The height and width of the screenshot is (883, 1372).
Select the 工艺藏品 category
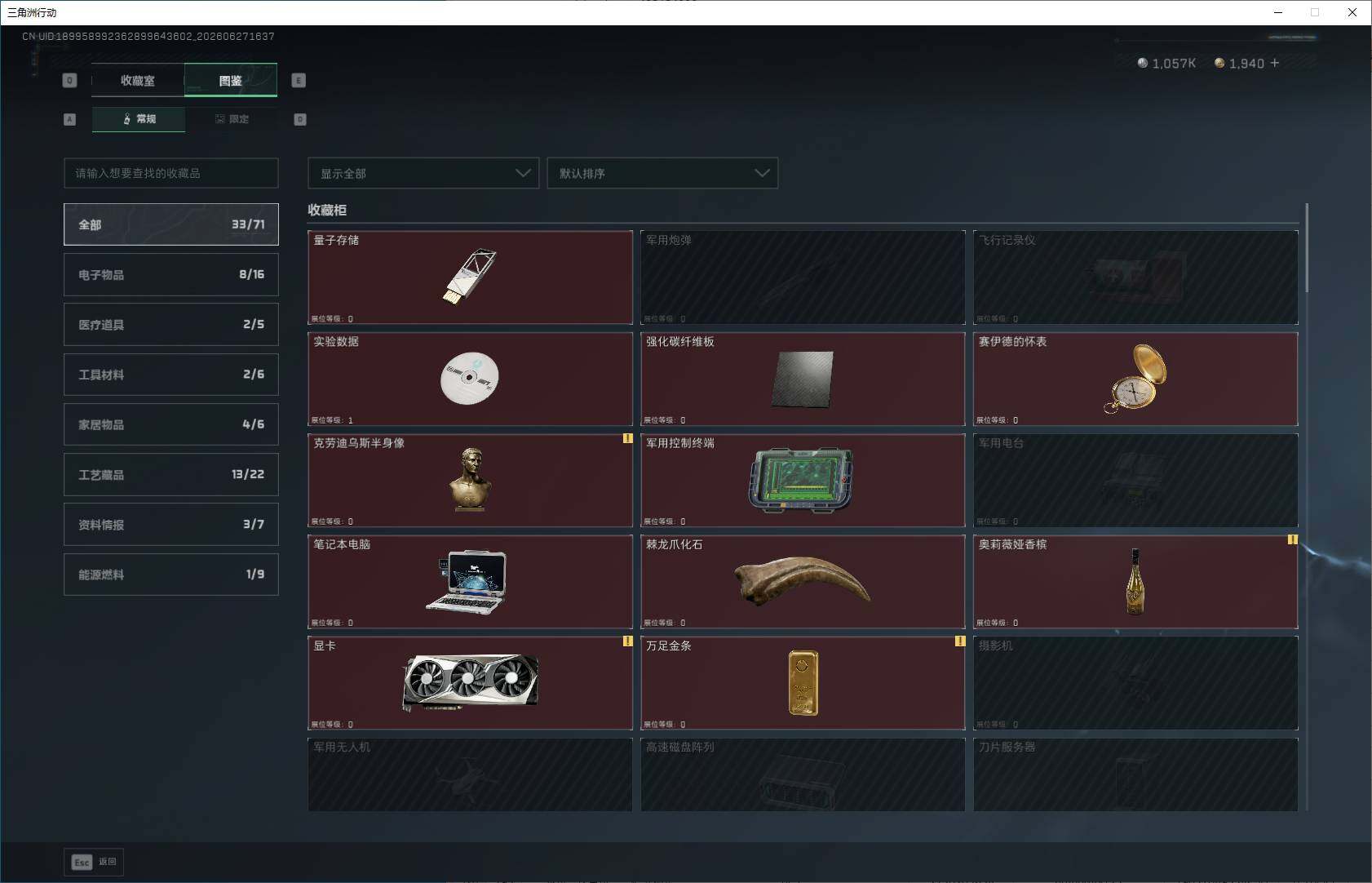pyautogui.click(x=171, y=474)
